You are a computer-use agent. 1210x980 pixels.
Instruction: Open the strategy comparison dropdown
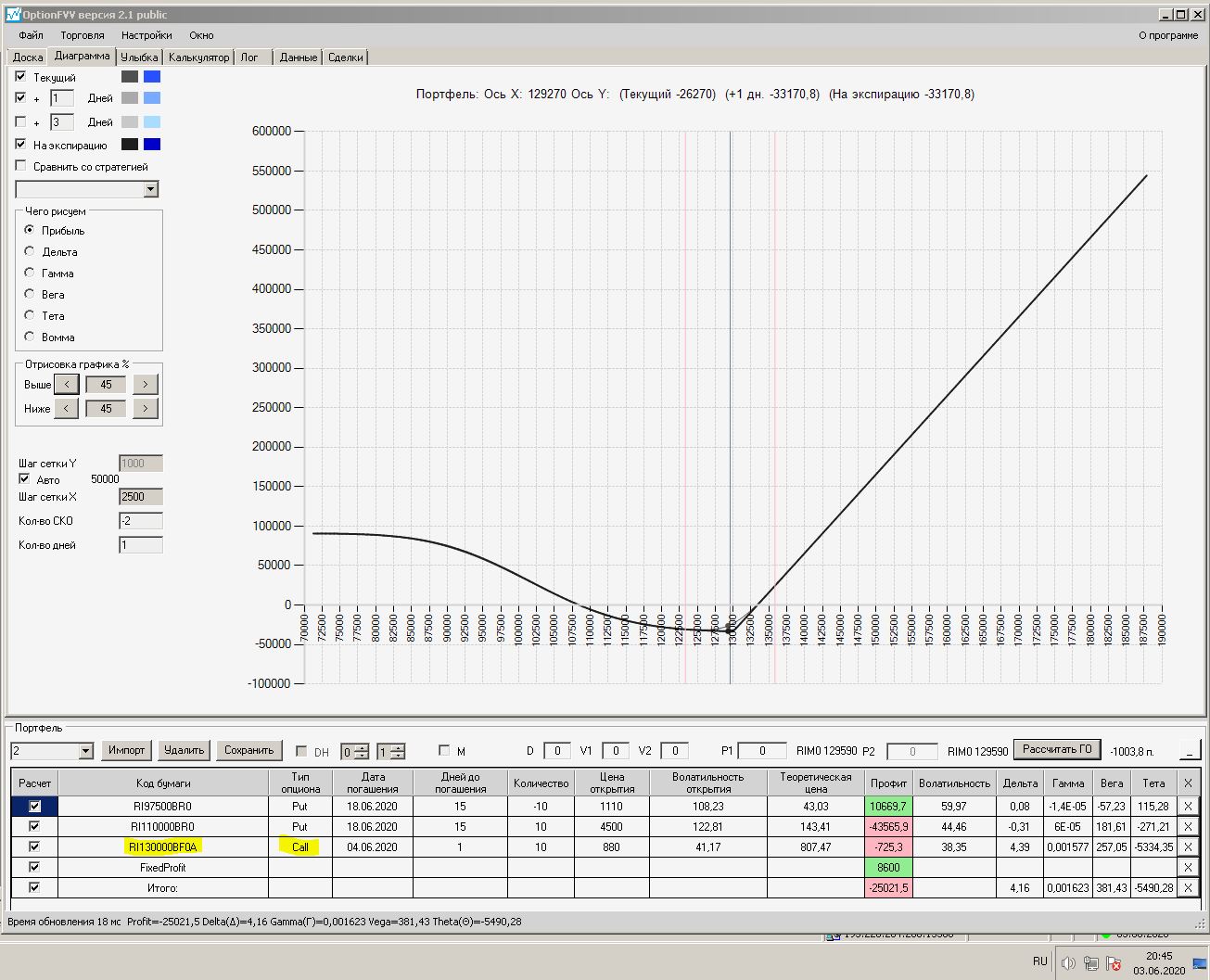(x=151, y=189)
